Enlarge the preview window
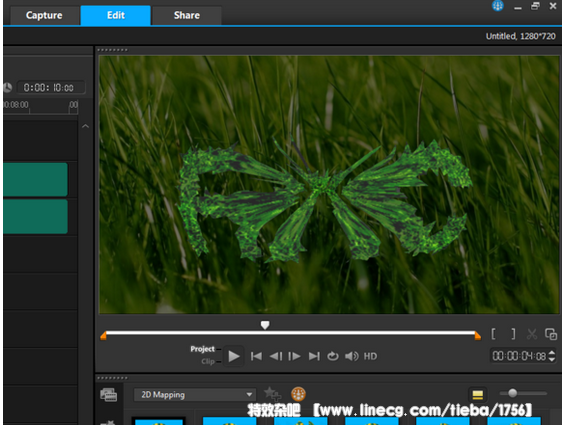Viewport: 562px width, 427px height. click(551, 334)
